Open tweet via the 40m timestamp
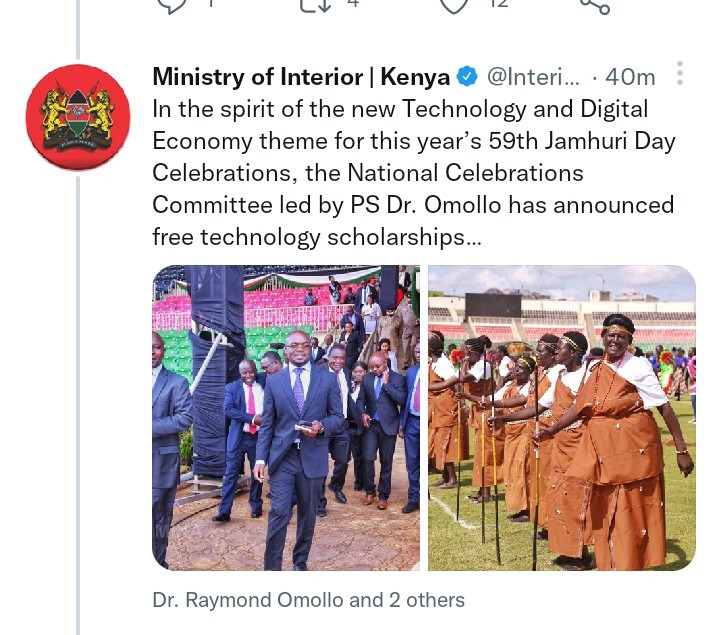Image resolution: width=720 pixels, height=635 pixels. coord(630,77)
